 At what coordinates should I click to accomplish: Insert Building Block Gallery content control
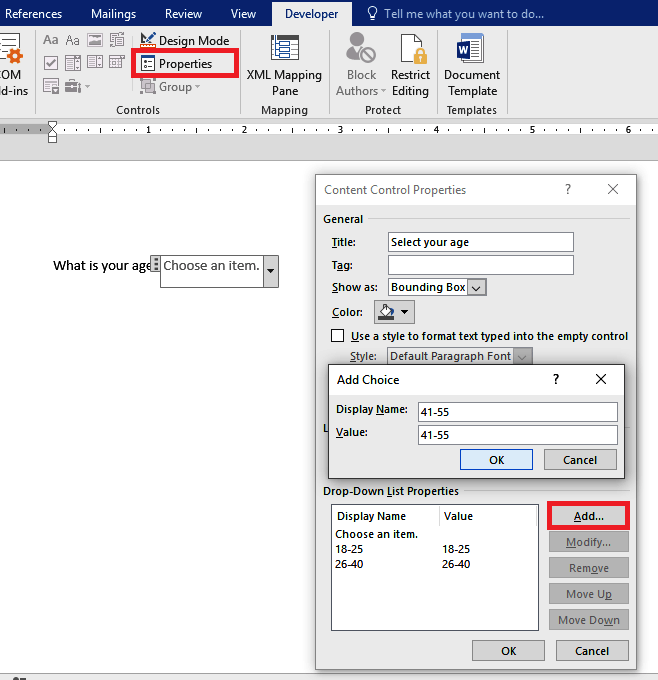point(117,40)
